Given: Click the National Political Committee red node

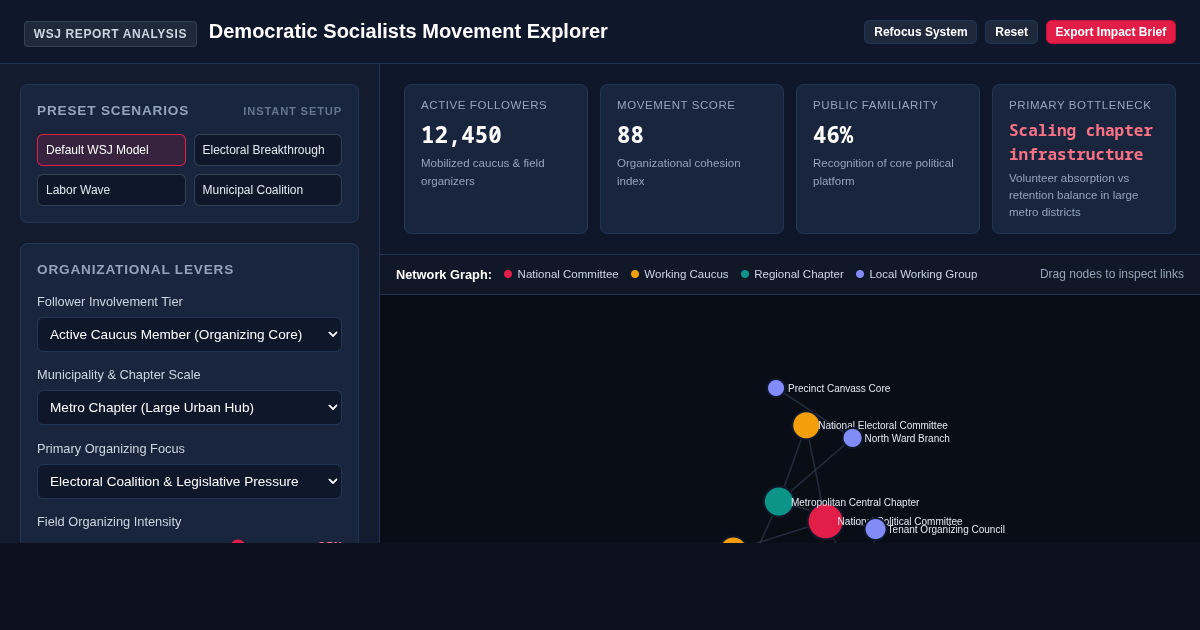Looking at the screenshot, I should click(825, 521).
